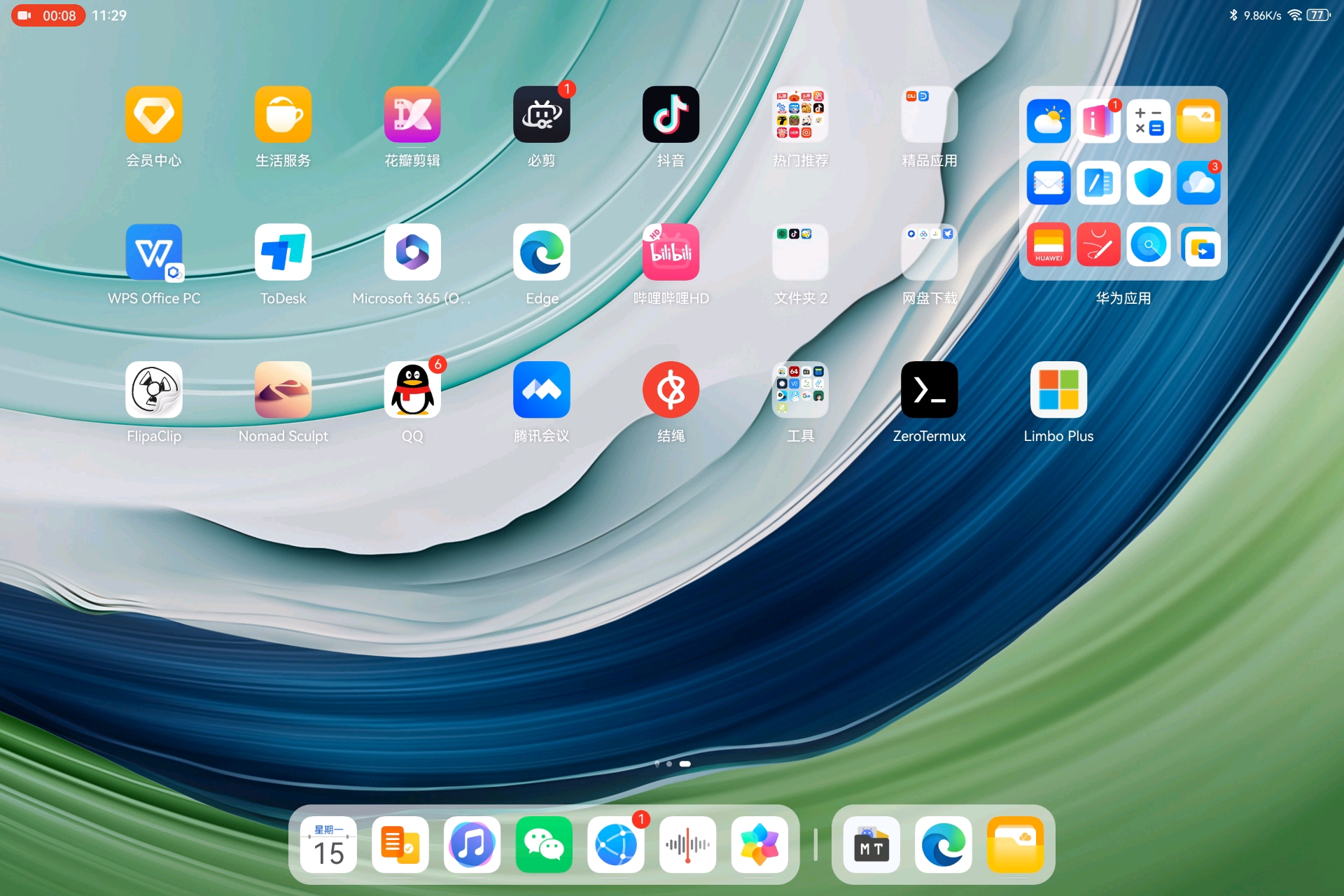Screen dimensions: 1344x896
Task: Launch the 生活服务 app
Action: (x=283, y=114)
